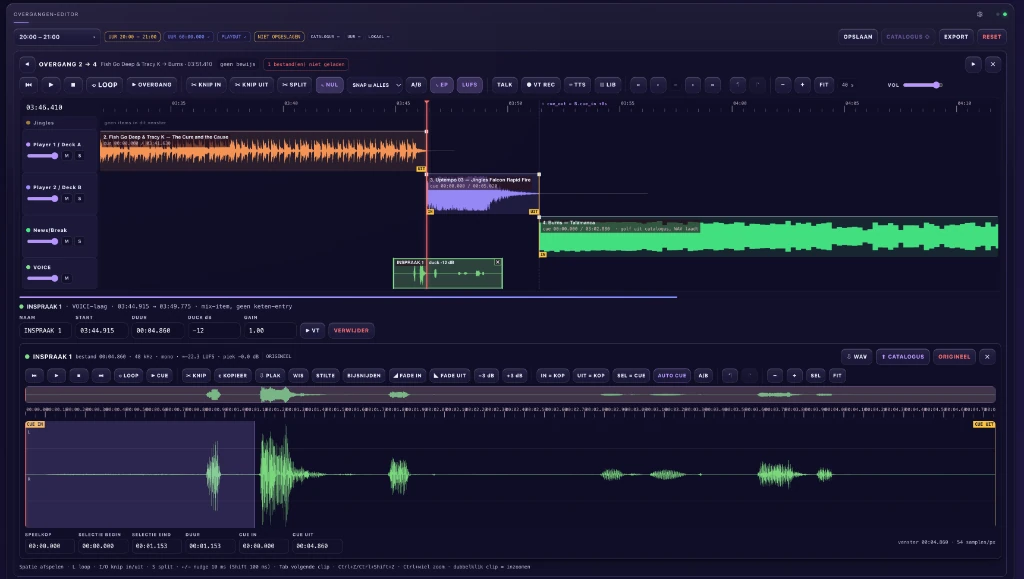Open the UUR 20:00 – 21:00 chip
Image resolution: width=1024 pixels, height=579 pixels.
[x=133, y=37]
